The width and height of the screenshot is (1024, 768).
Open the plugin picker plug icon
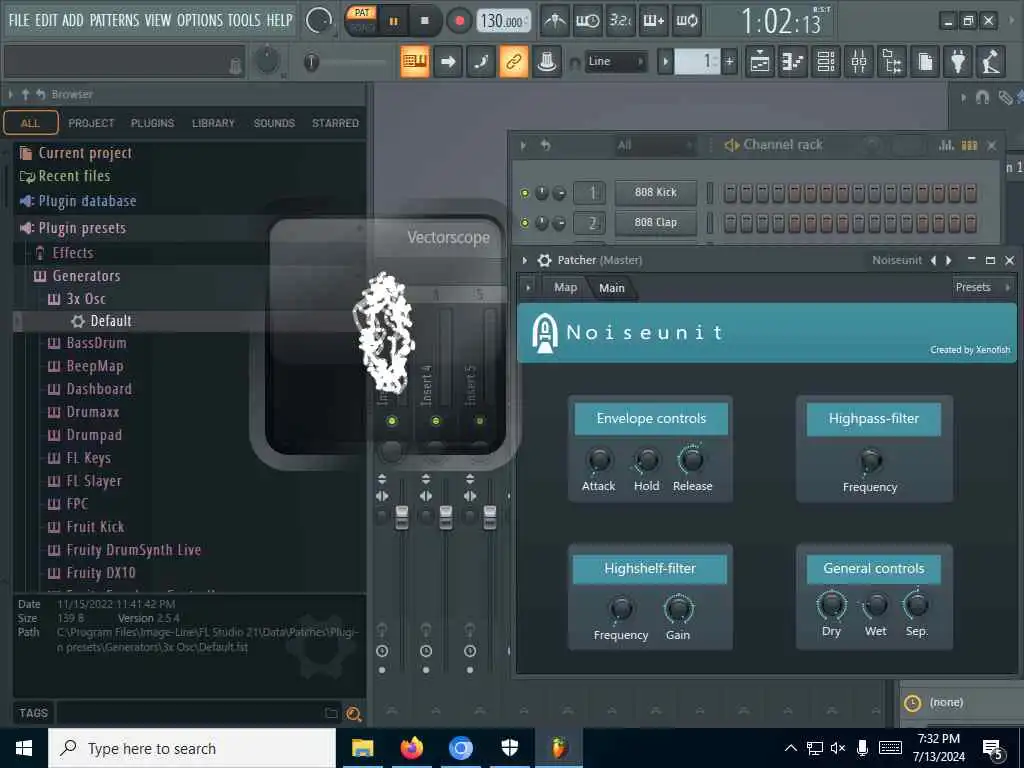[958, 62]
